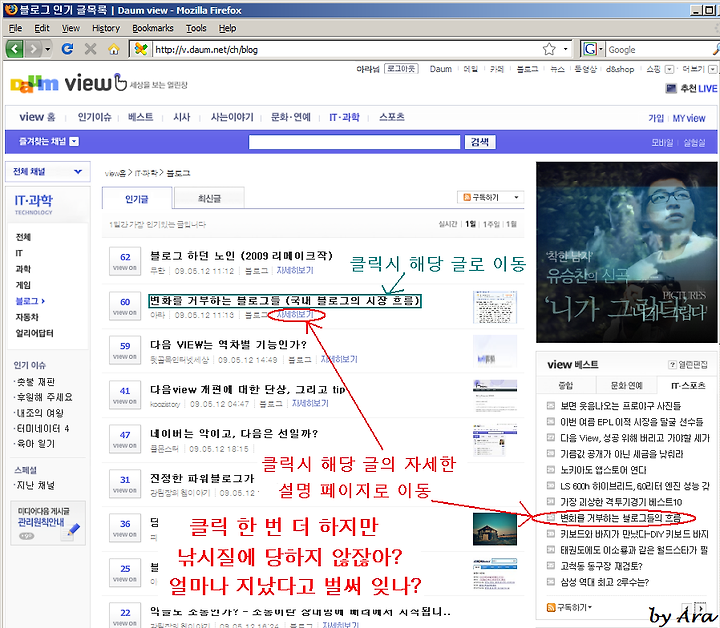Switch to the 인기글 tab
Viewport: 720px width, 628px height.
click(137, 199)
